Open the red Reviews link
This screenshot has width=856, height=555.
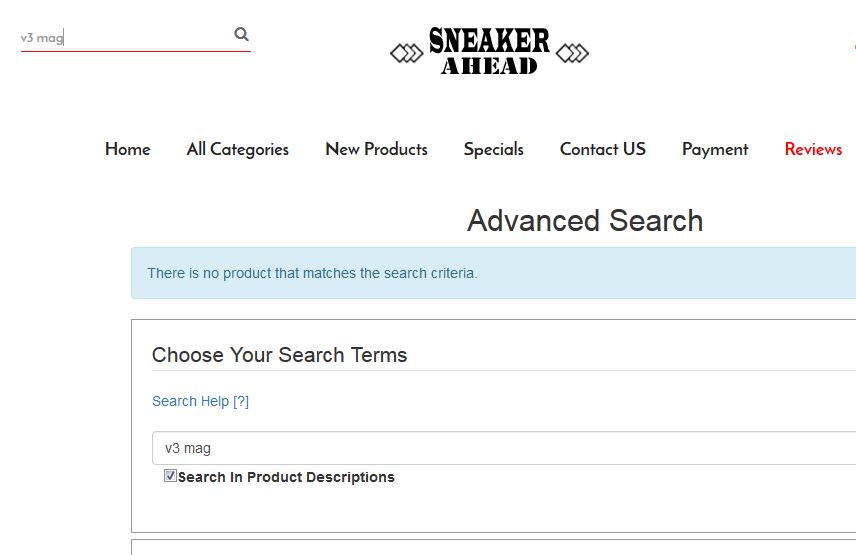813,149
